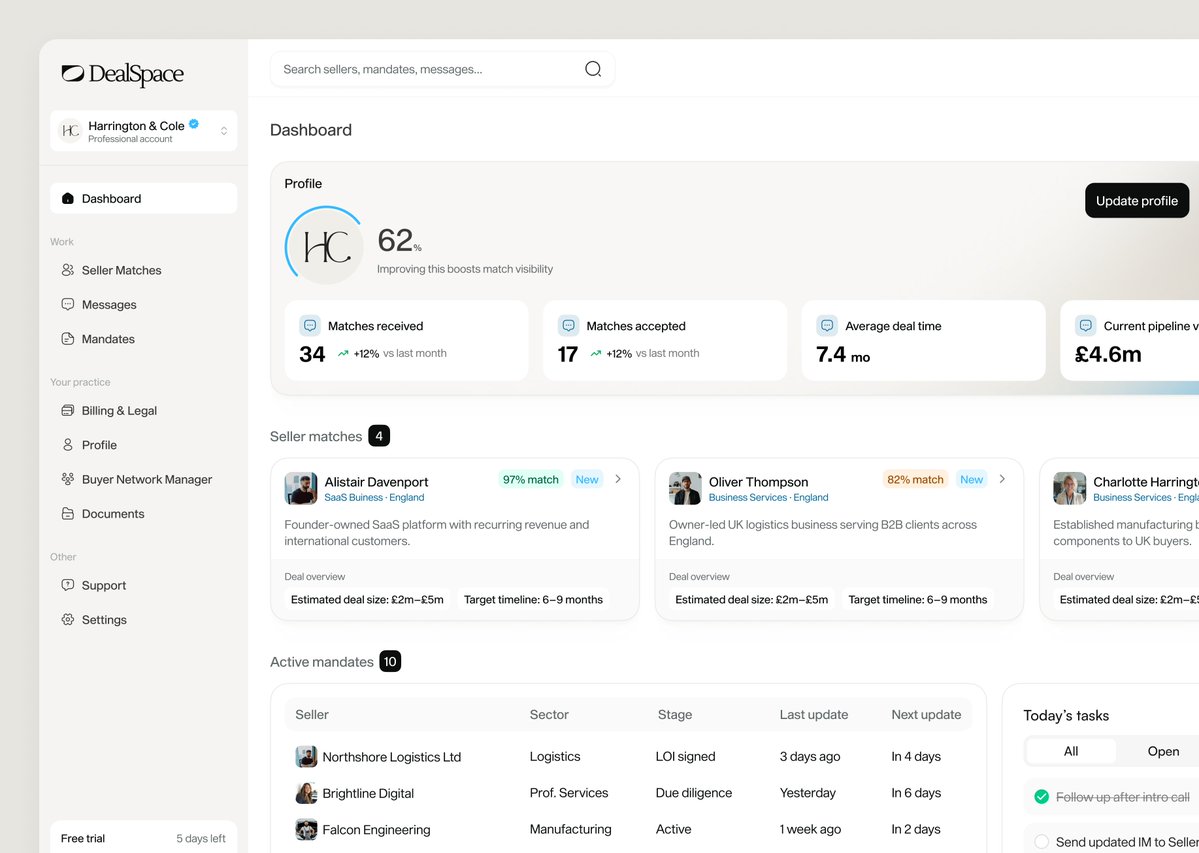Click the Active mandates count badge 10
1199x853 pixels.
[x=390, y=662]
